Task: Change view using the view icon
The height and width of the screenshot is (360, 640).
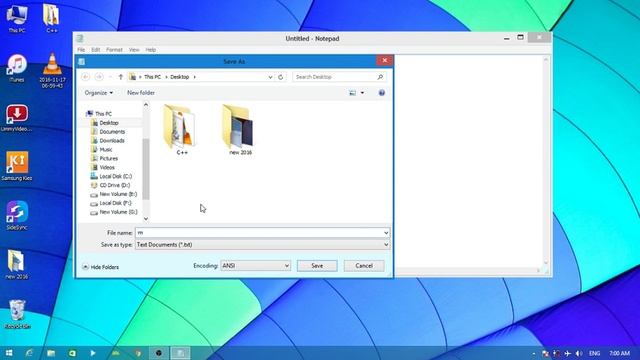Action: [352, 93]
